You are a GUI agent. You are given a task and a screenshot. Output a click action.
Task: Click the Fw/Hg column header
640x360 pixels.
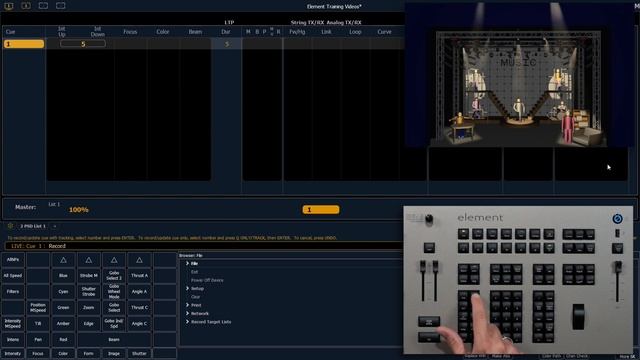coord(297,32)
